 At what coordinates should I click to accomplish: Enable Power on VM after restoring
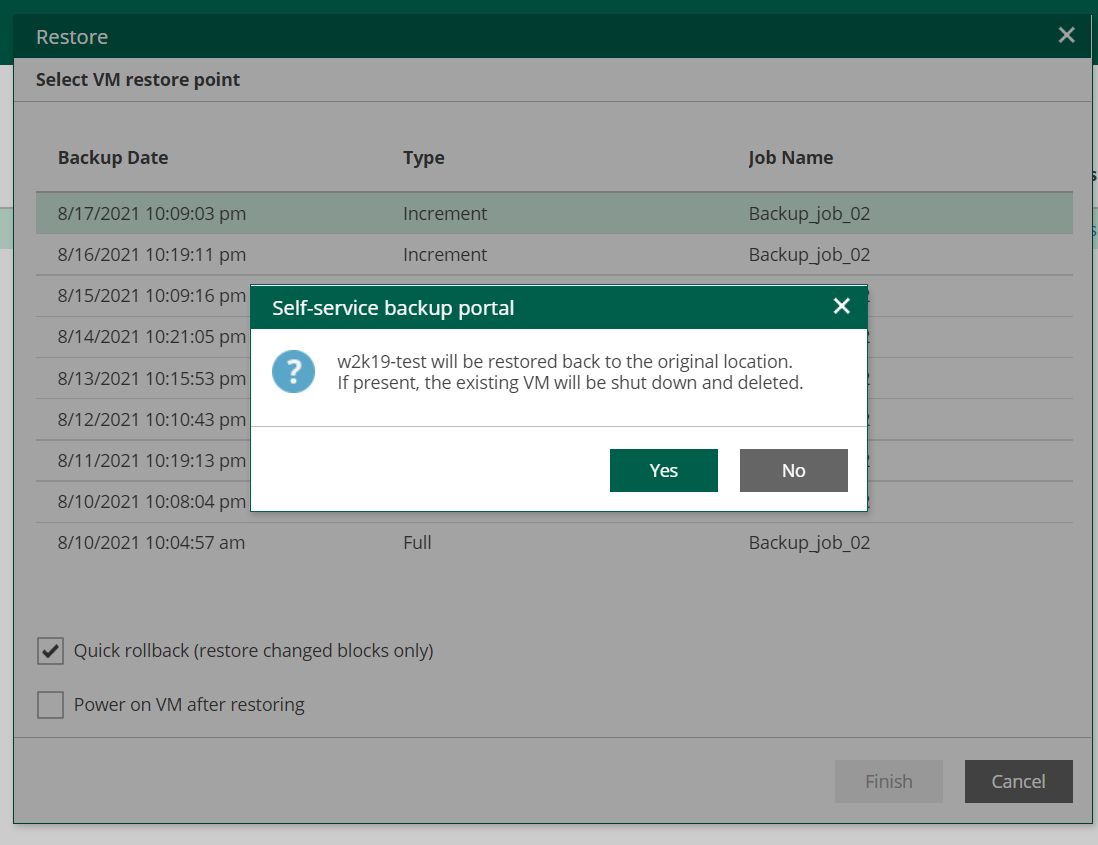[x=50, y=705]
